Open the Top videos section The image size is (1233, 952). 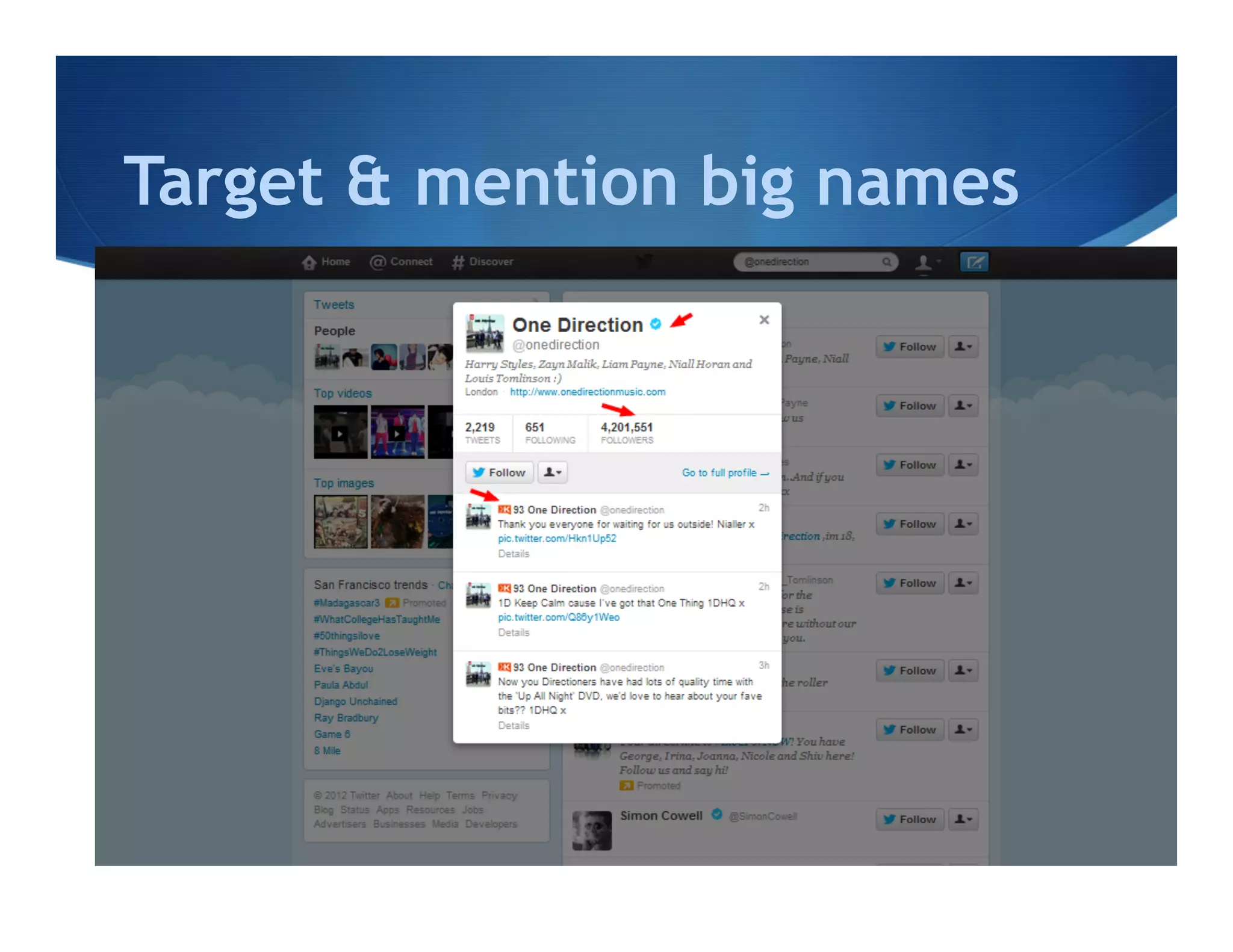343,393
